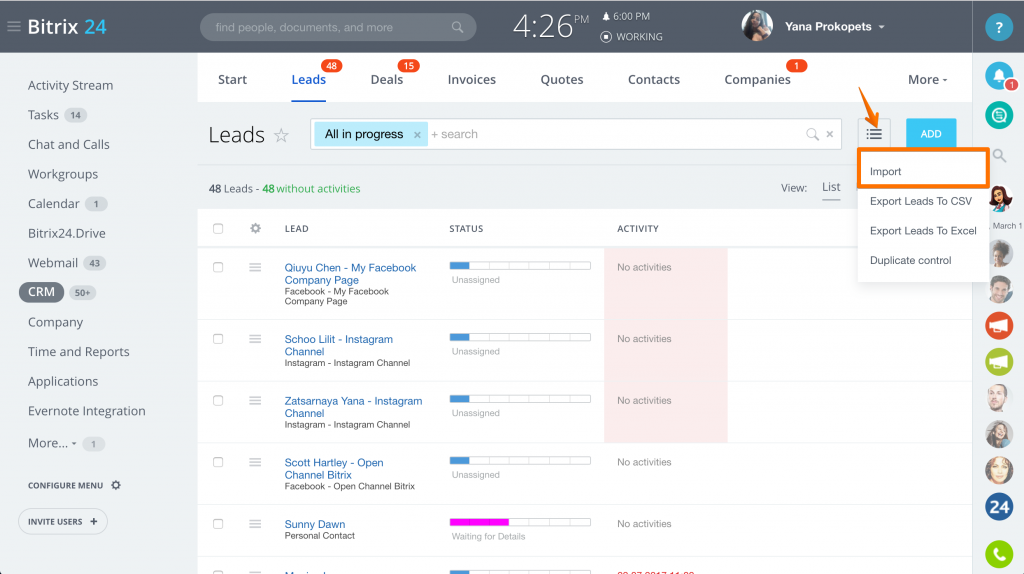Click the Configure Menu gear icon
The image size is (1024, 574).
116,485
